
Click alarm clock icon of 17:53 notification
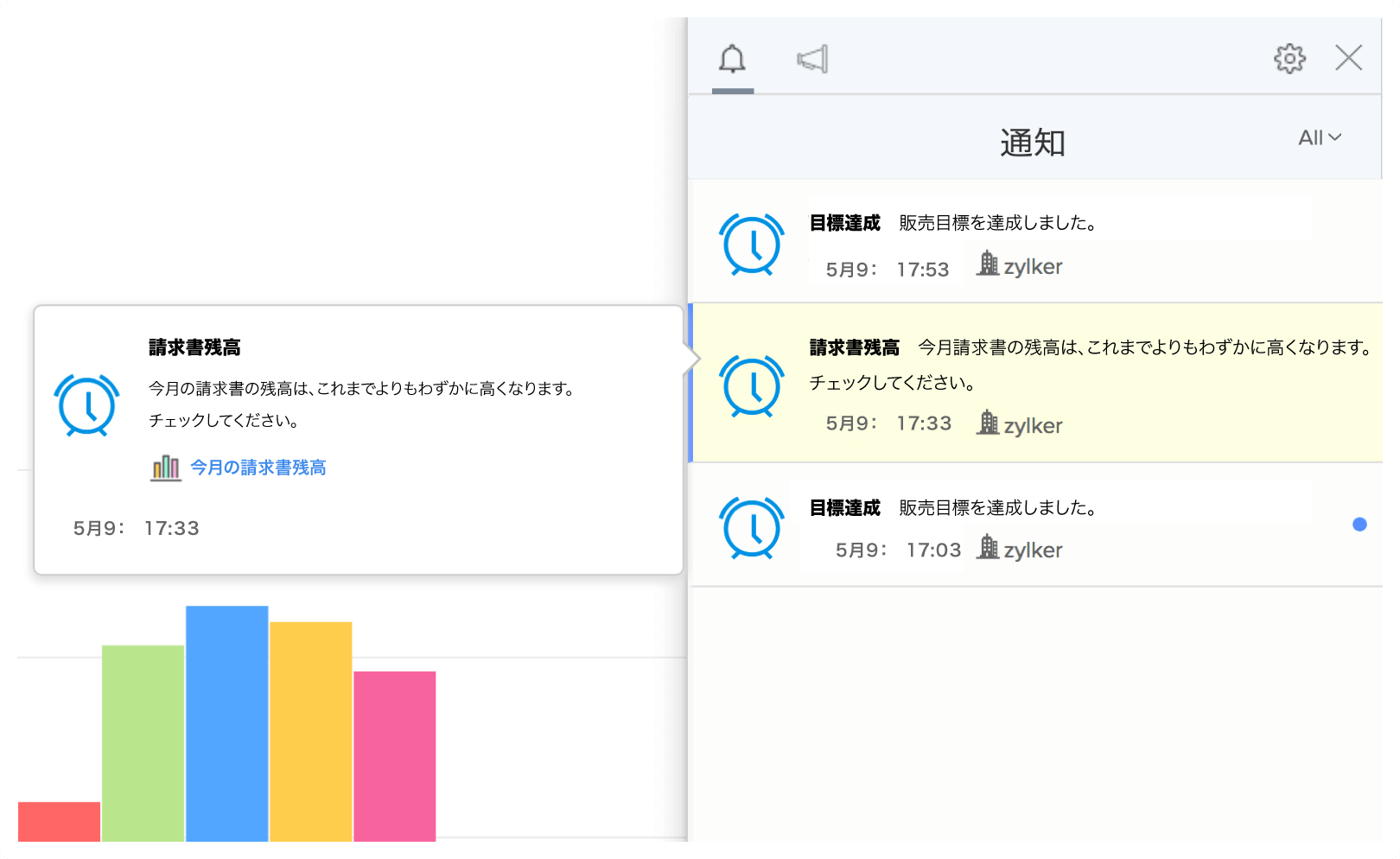[x=752, y=245]
